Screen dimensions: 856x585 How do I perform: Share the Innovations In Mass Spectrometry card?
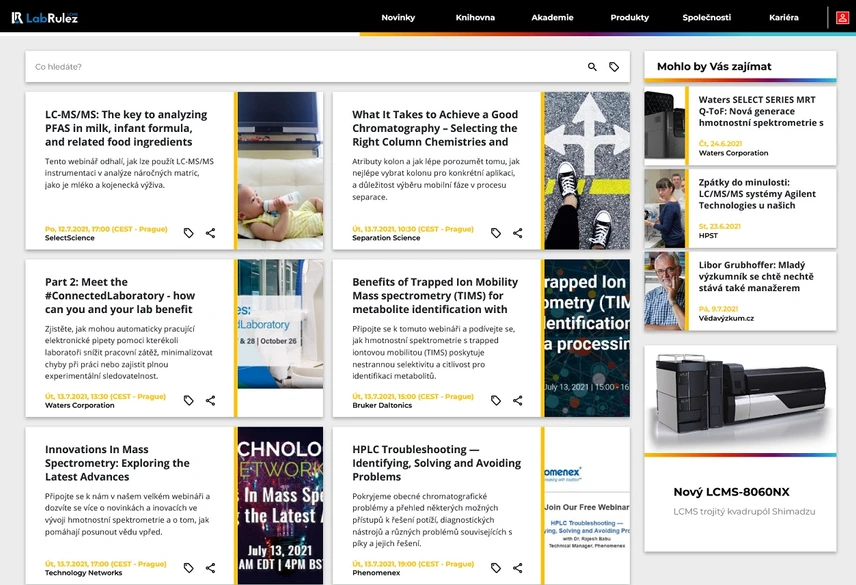210,568
